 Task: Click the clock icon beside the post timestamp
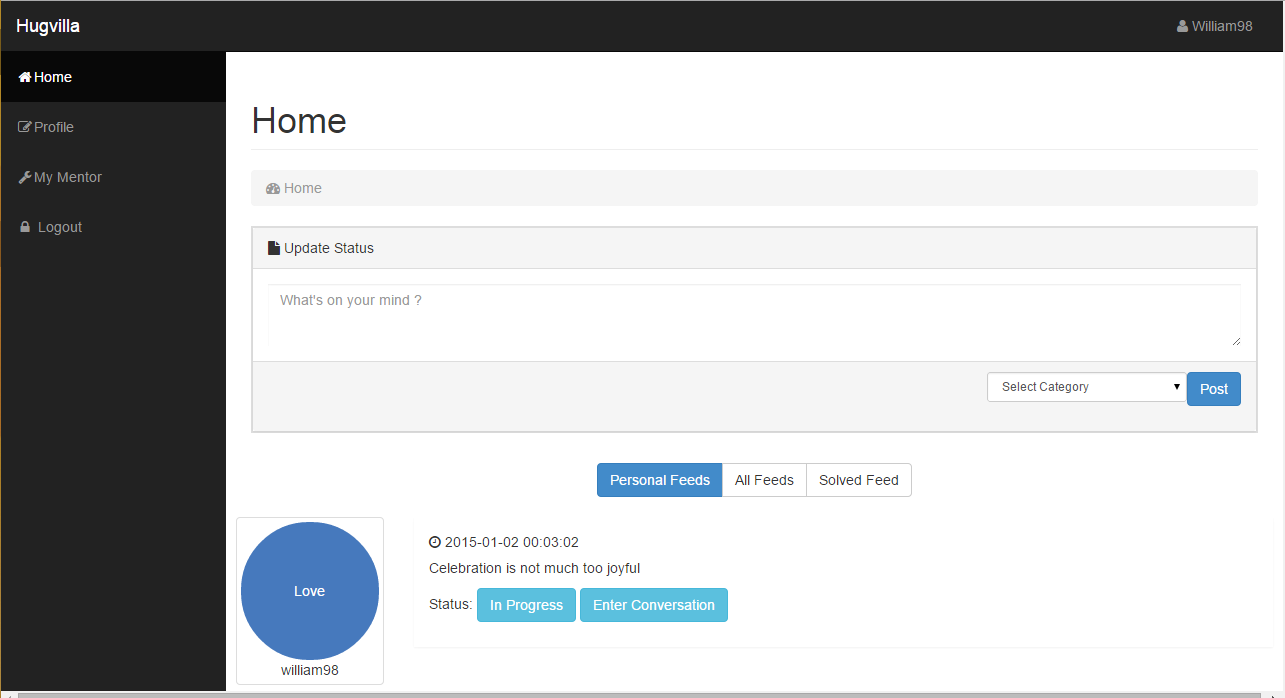point(435,542)
